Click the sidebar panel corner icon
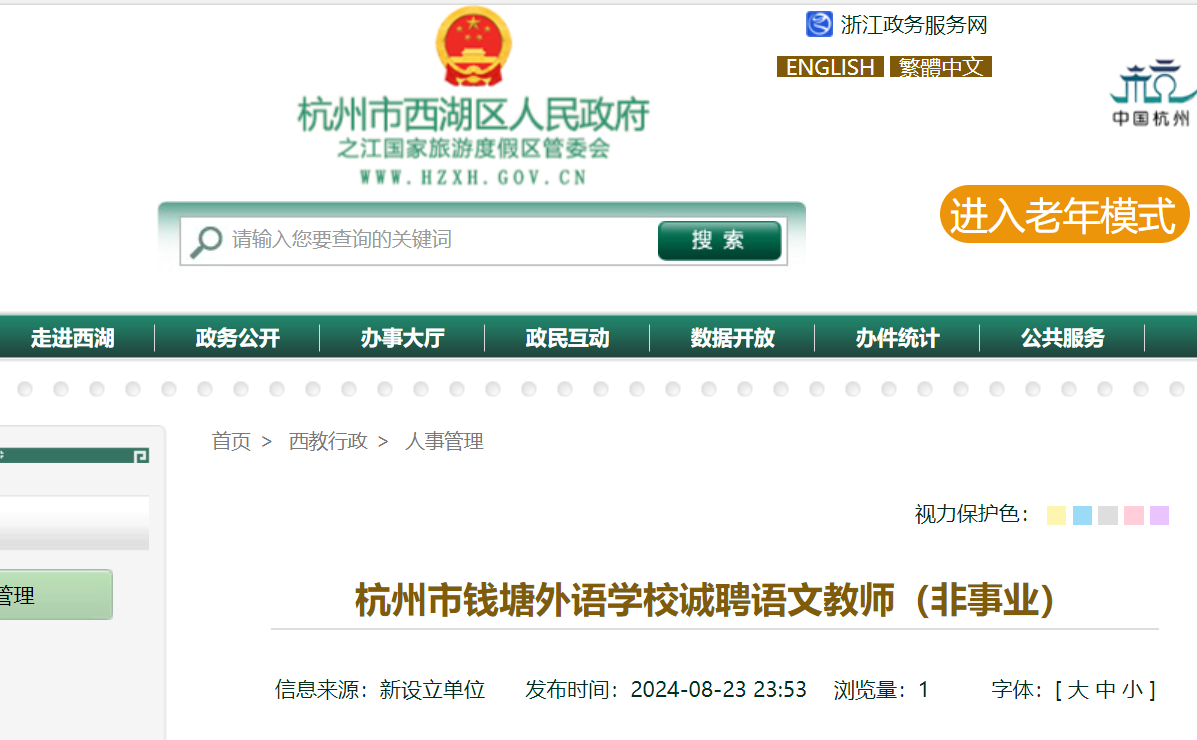This screenshot has height=740, width=1197. [141, 456]
